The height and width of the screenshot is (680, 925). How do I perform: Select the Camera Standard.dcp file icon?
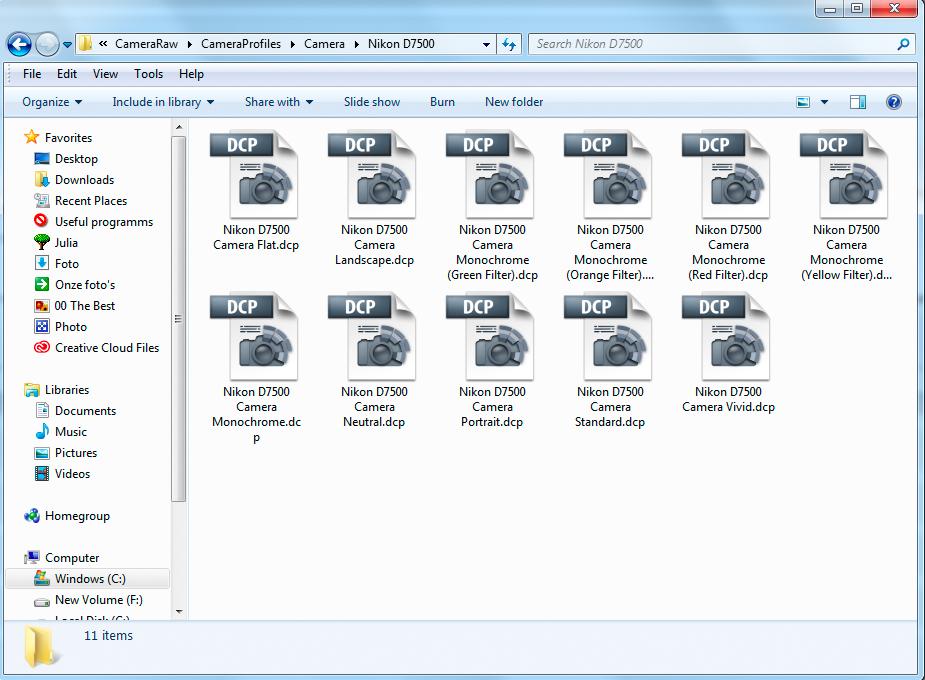(608, 337)
